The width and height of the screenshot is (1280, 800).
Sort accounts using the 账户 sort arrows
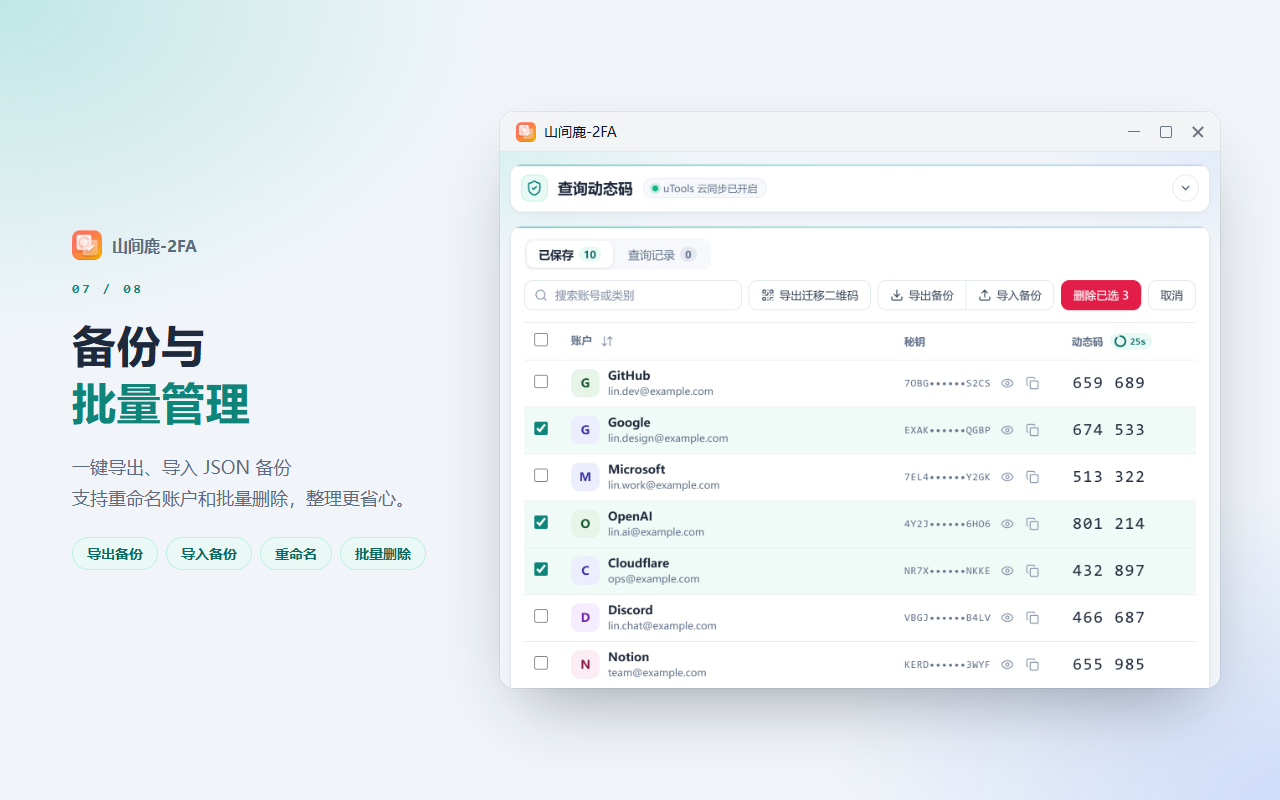[607, 341]
